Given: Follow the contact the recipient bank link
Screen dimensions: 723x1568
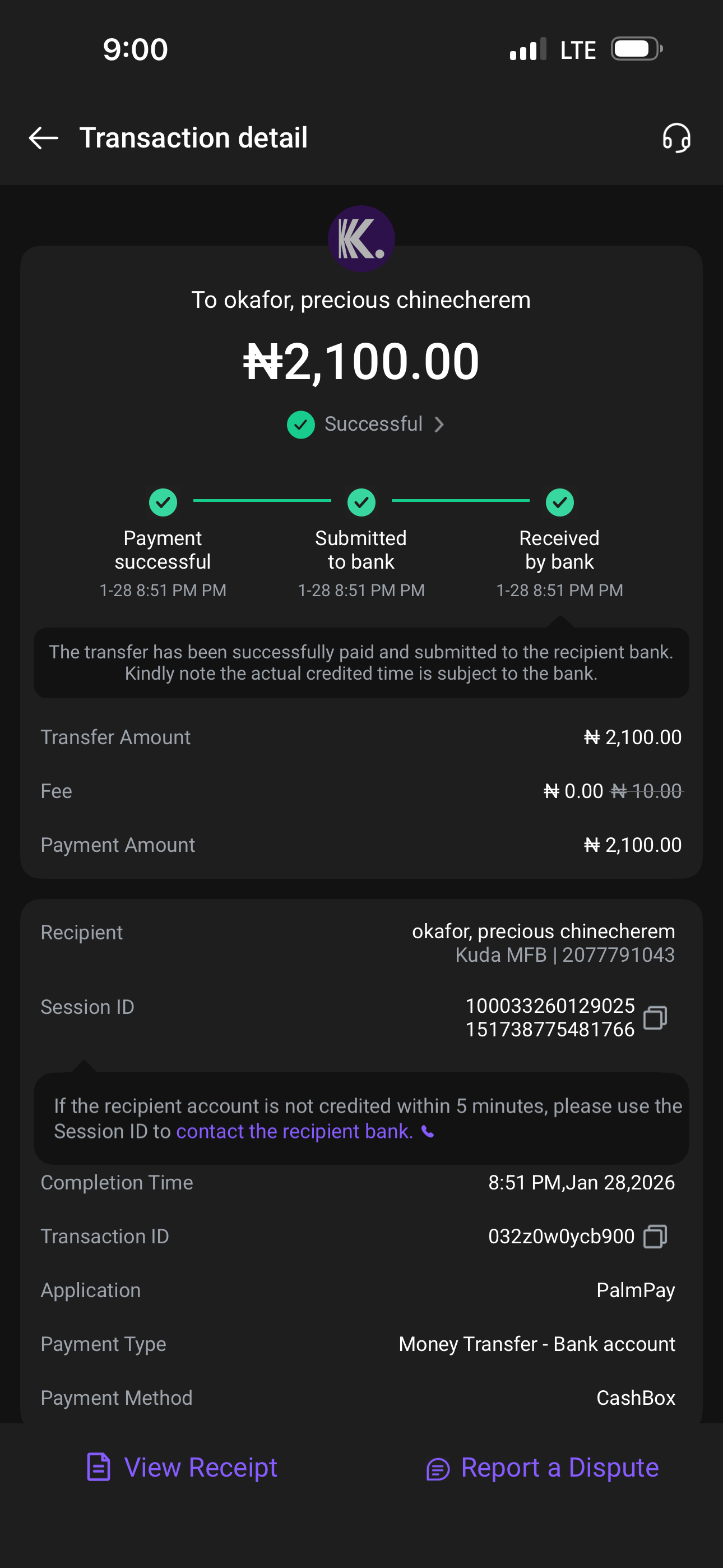Looking at the screenshot, I should [x=295, y=1132].
